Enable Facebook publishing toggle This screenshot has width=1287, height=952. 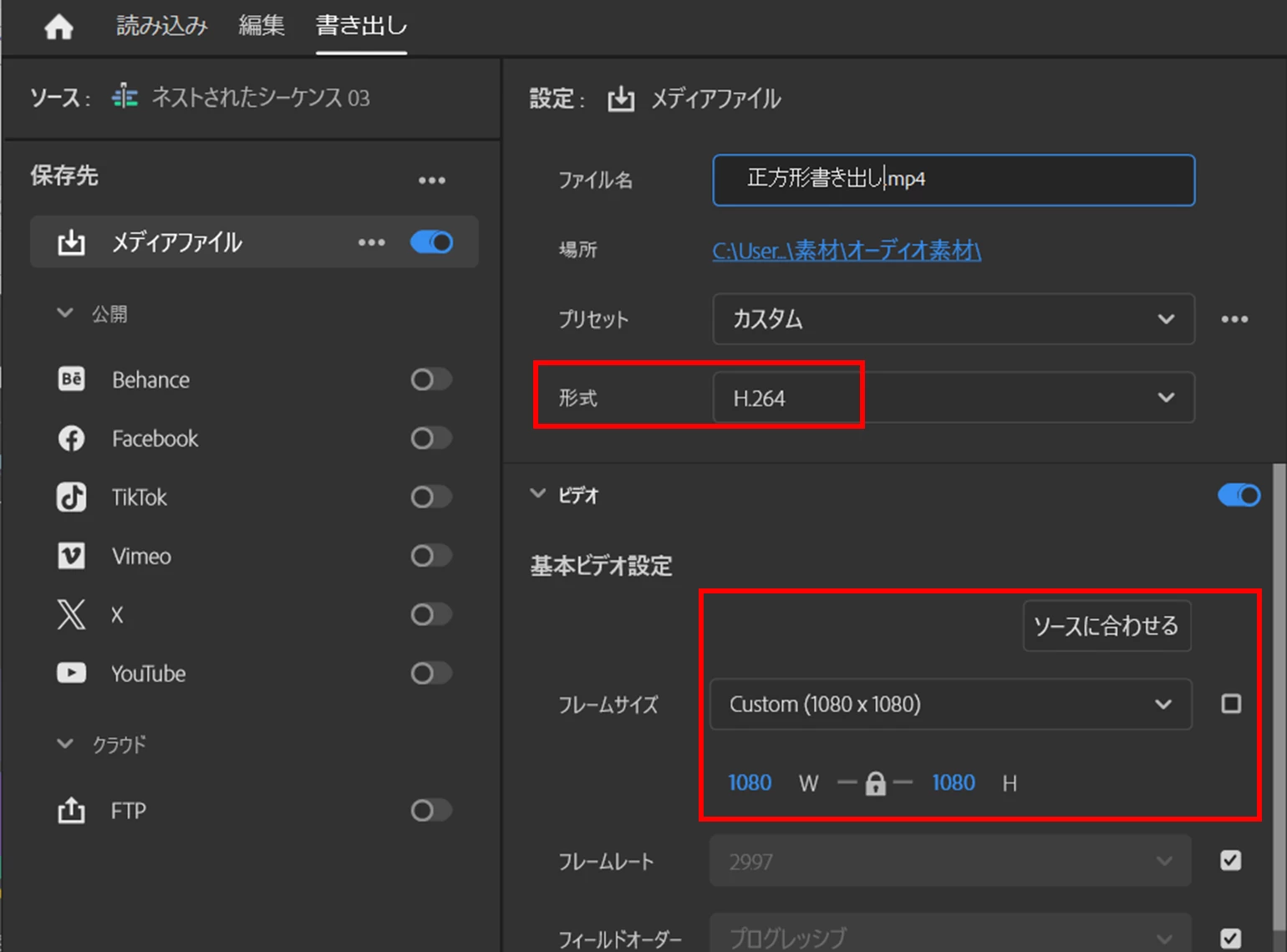(431, 438)
